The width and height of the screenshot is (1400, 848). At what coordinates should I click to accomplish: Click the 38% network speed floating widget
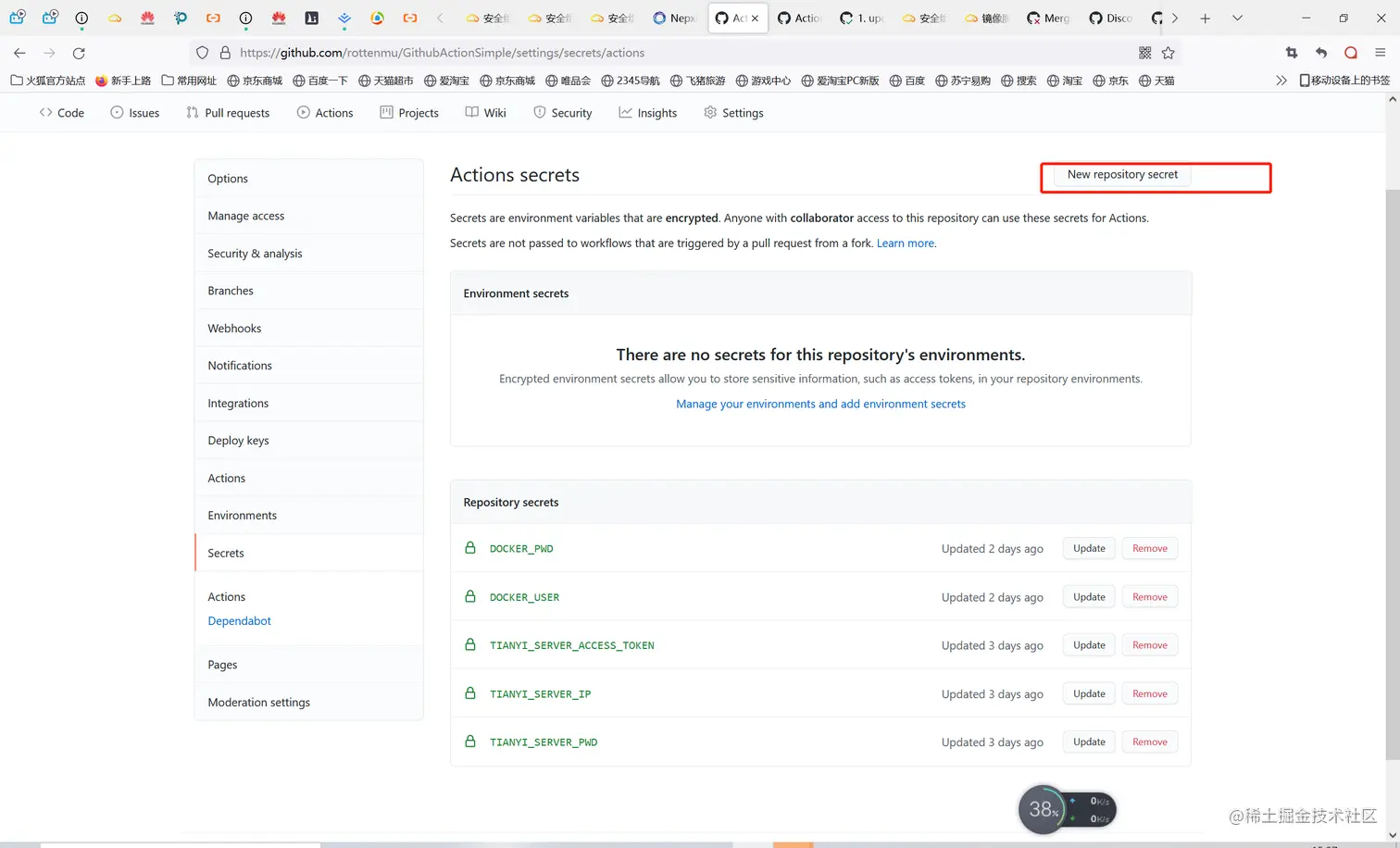(x=1067, y=810)
